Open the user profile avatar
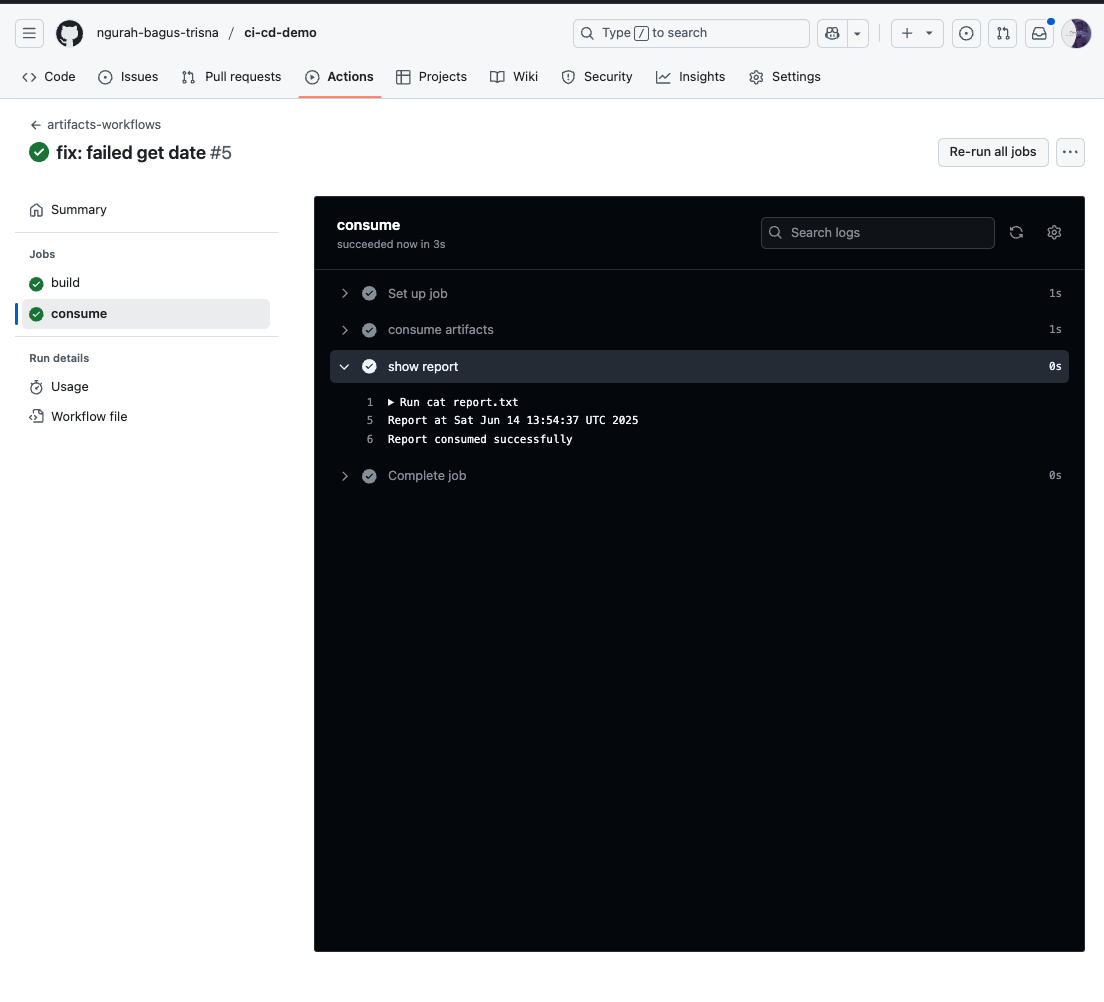This screenshot has width=1104, height=1002. [1076, 33]
